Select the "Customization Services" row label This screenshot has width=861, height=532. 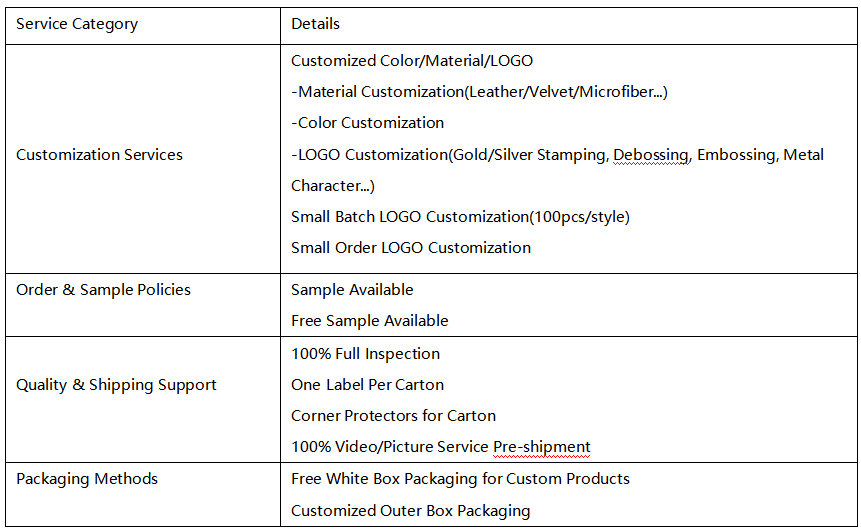(x=99, y=155)
